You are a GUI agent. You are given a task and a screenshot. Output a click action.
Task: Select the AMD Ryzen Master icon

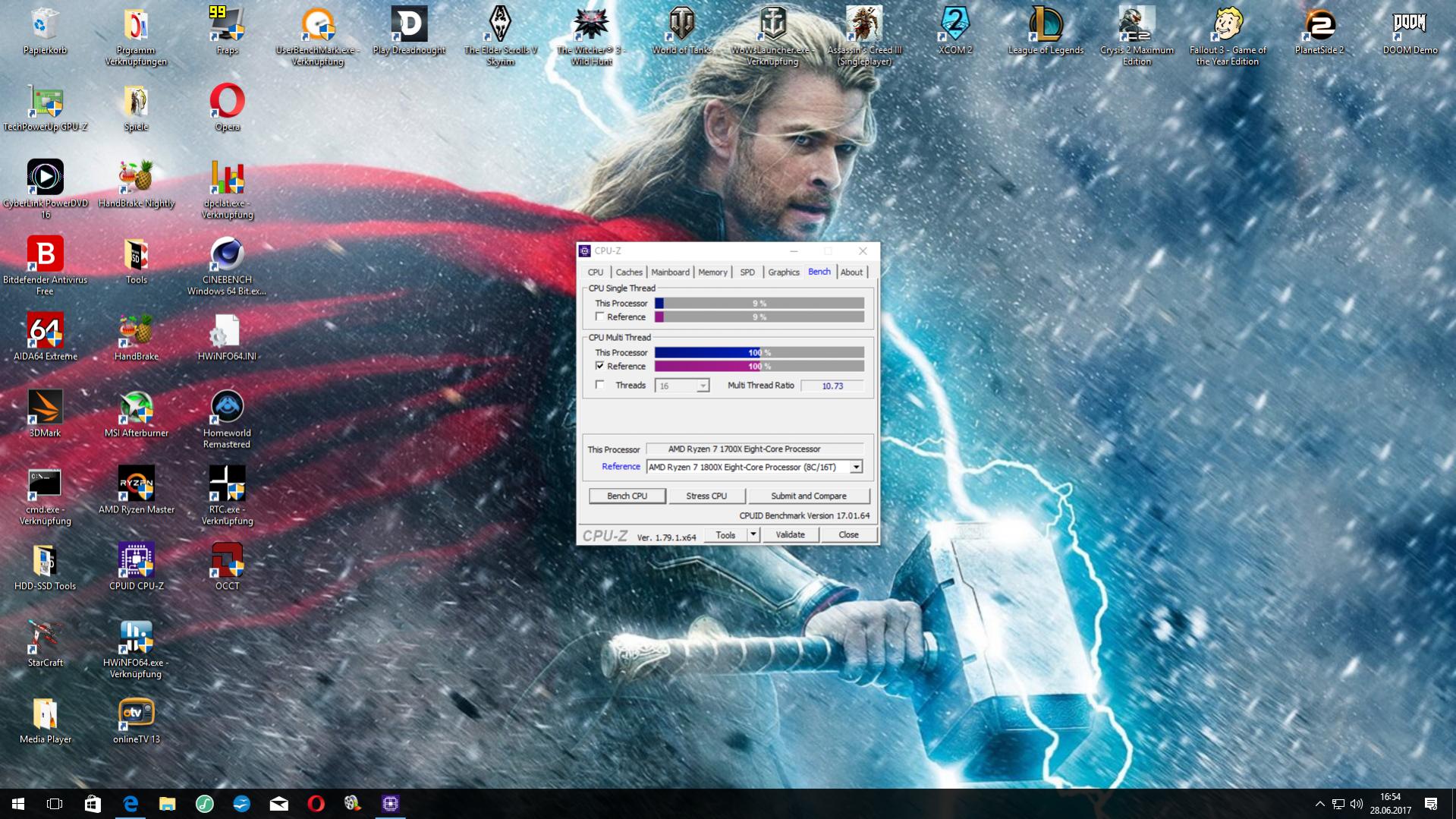tap(136, 490)
